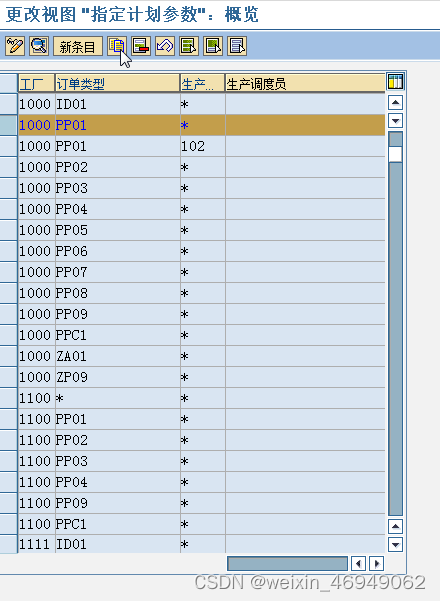Click the Select Block toolbar icon
Image resolution: width=440 pixels, height=601 pixels.
click(x=213, y=46)
